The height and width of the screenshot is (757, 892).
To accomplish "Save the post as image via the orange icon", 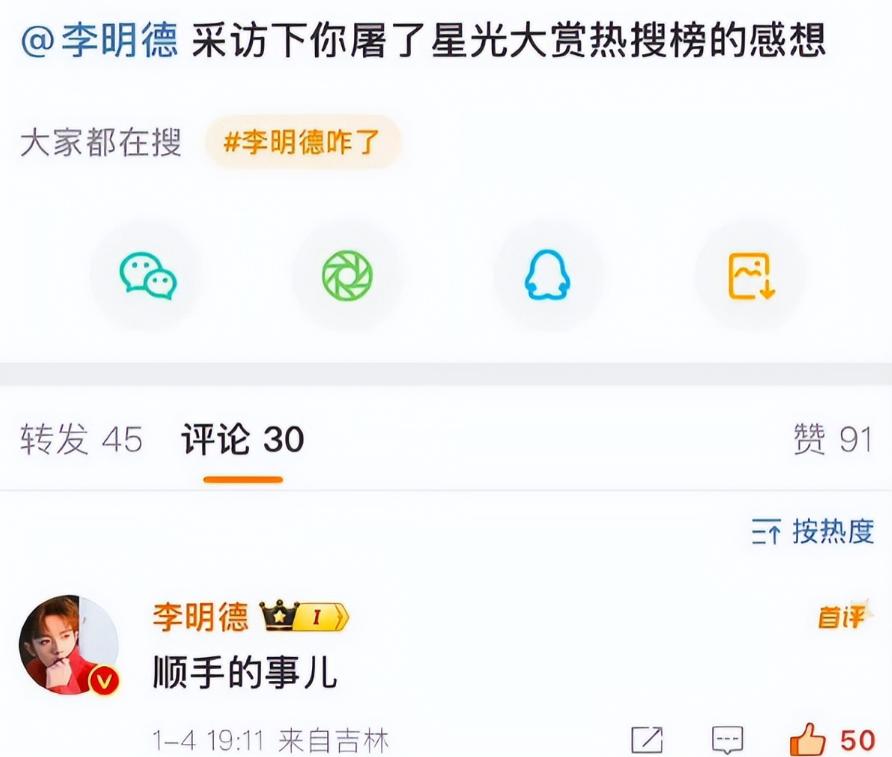I will tap(751, 276).
